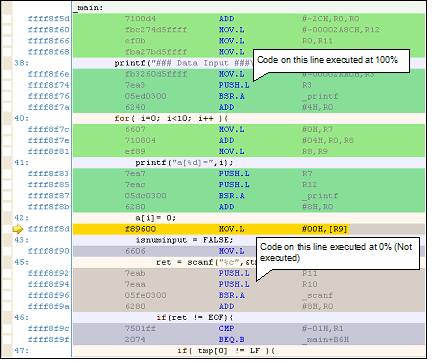Select the PUSH.L R12 instruction
Viewport: 443px width, 363px height.
249,185
